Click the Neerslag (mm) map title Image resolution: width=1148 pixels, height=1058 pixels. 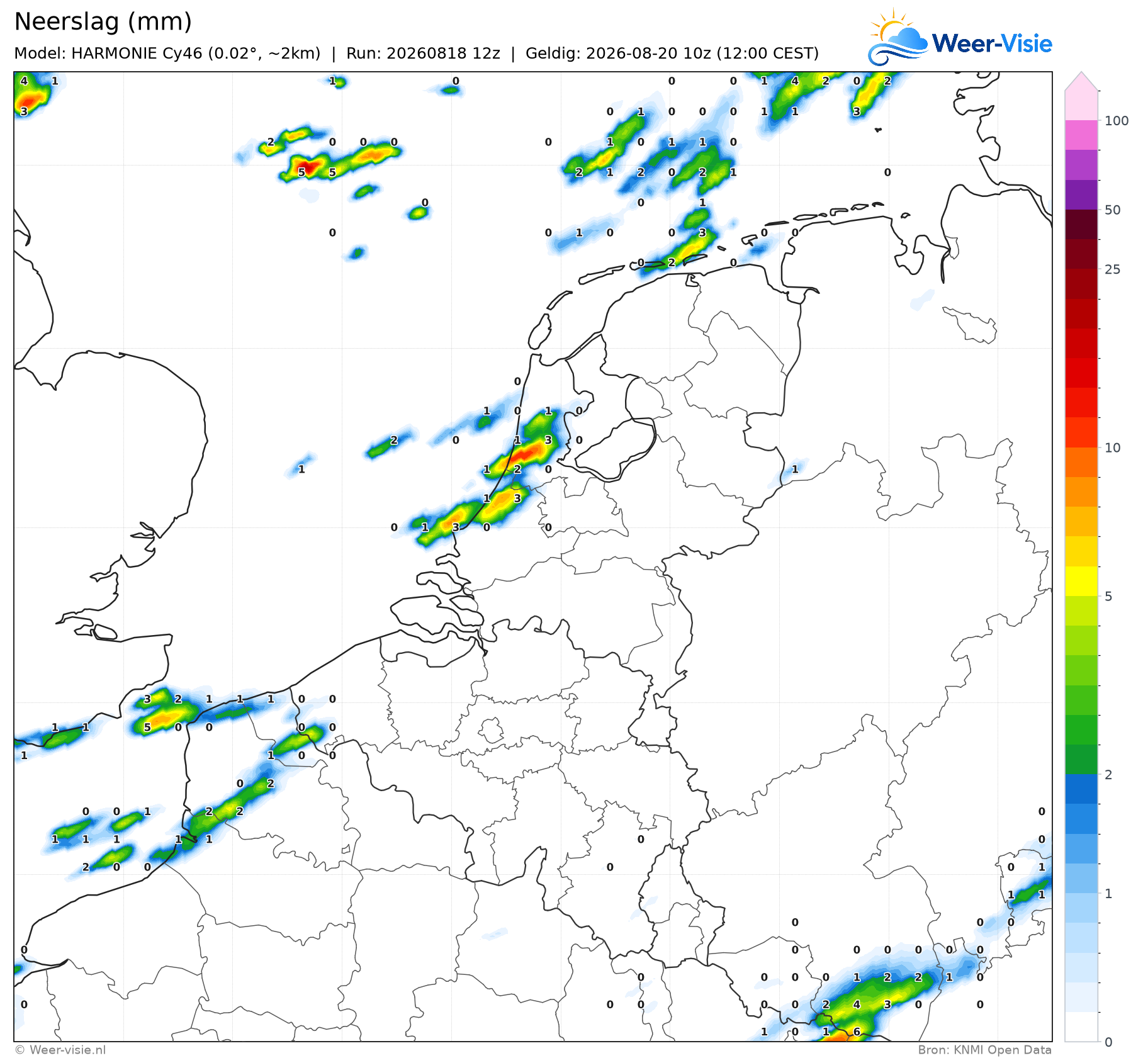tap(103, 22)
